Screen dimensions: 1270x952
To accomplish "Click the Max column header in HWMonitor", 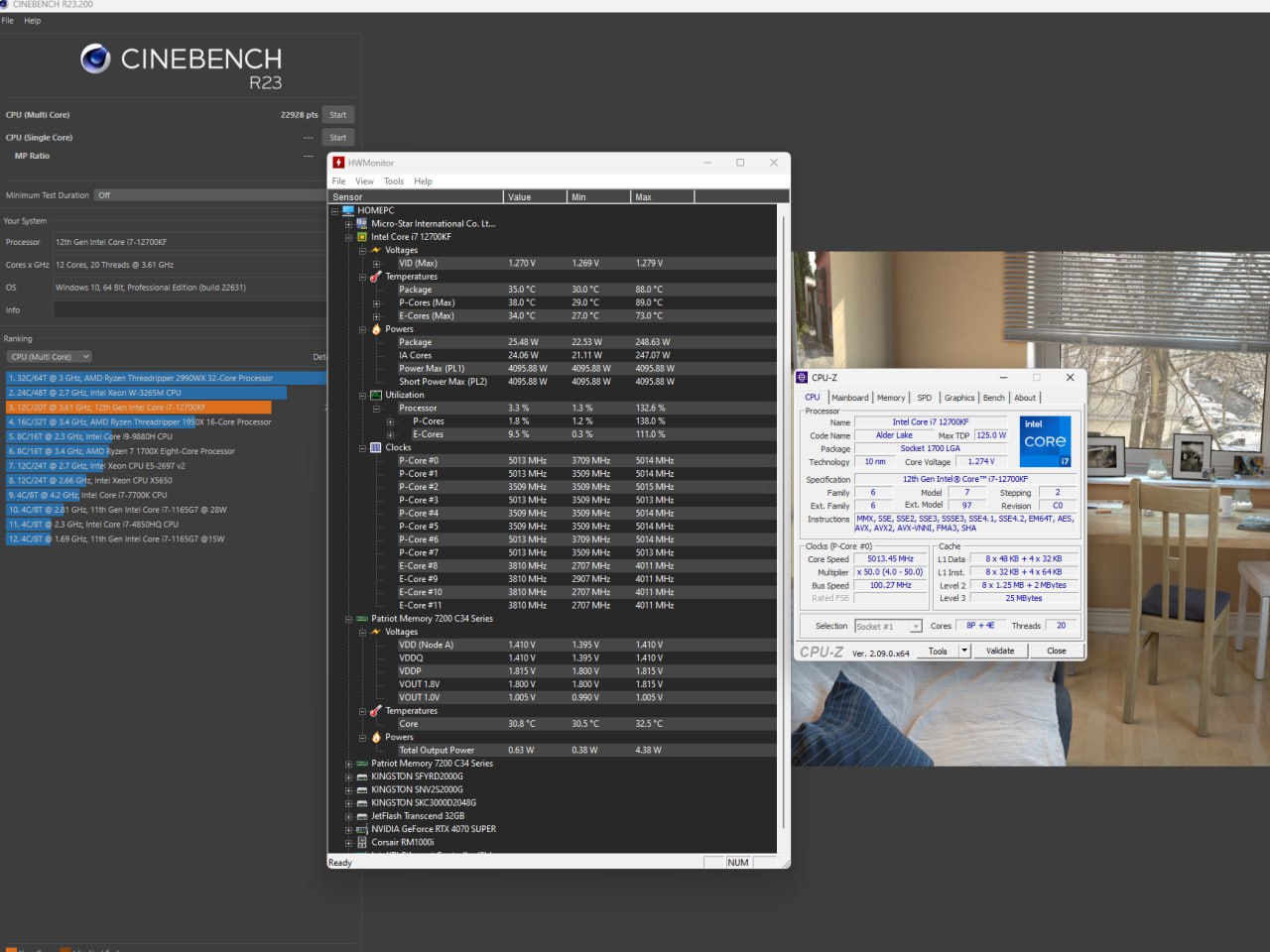I will tap(663, 196).
